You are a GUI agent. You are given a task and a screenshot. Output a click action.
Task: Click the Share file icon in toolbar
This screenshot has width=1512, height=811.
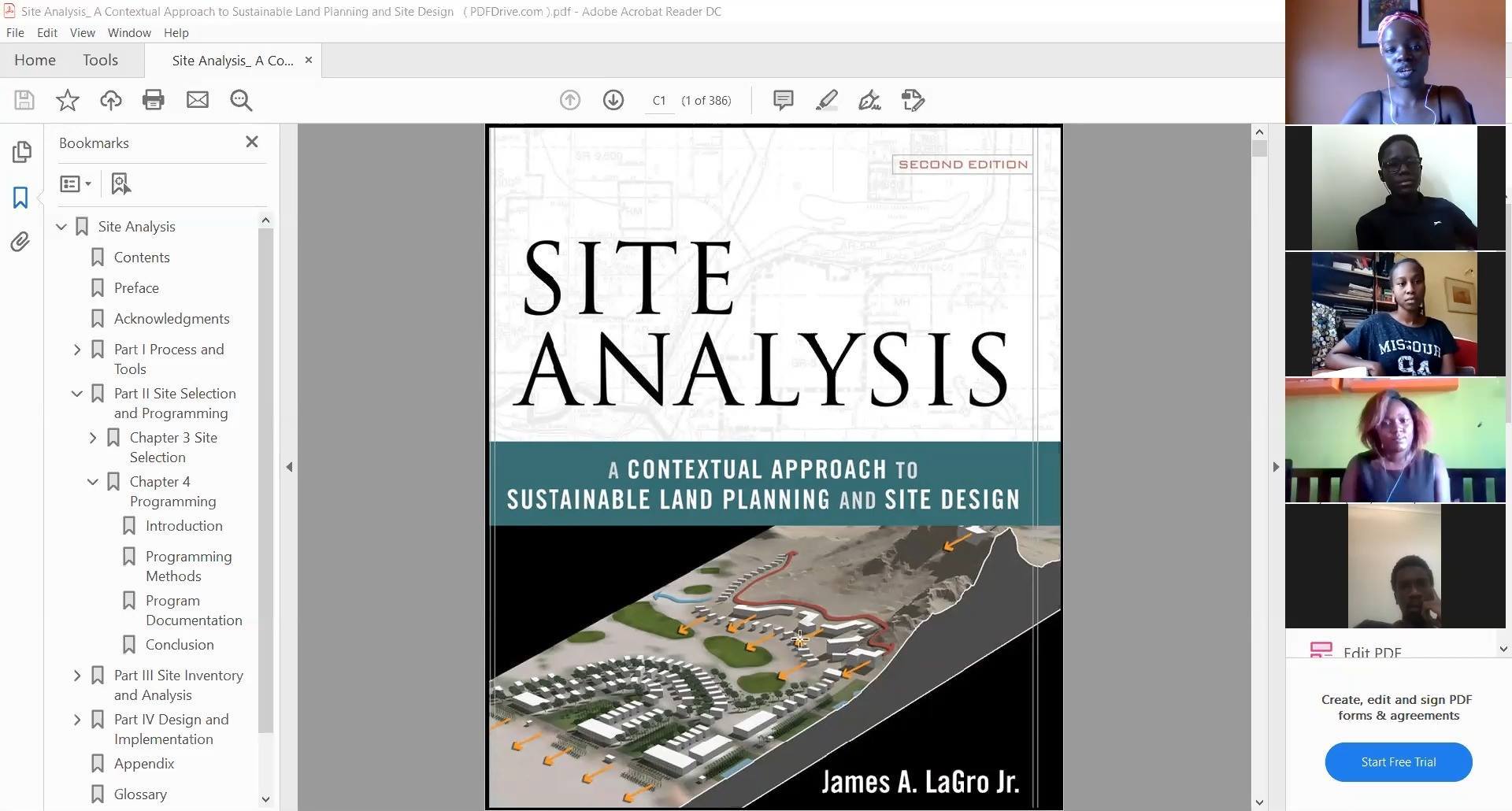coord(913,100)
